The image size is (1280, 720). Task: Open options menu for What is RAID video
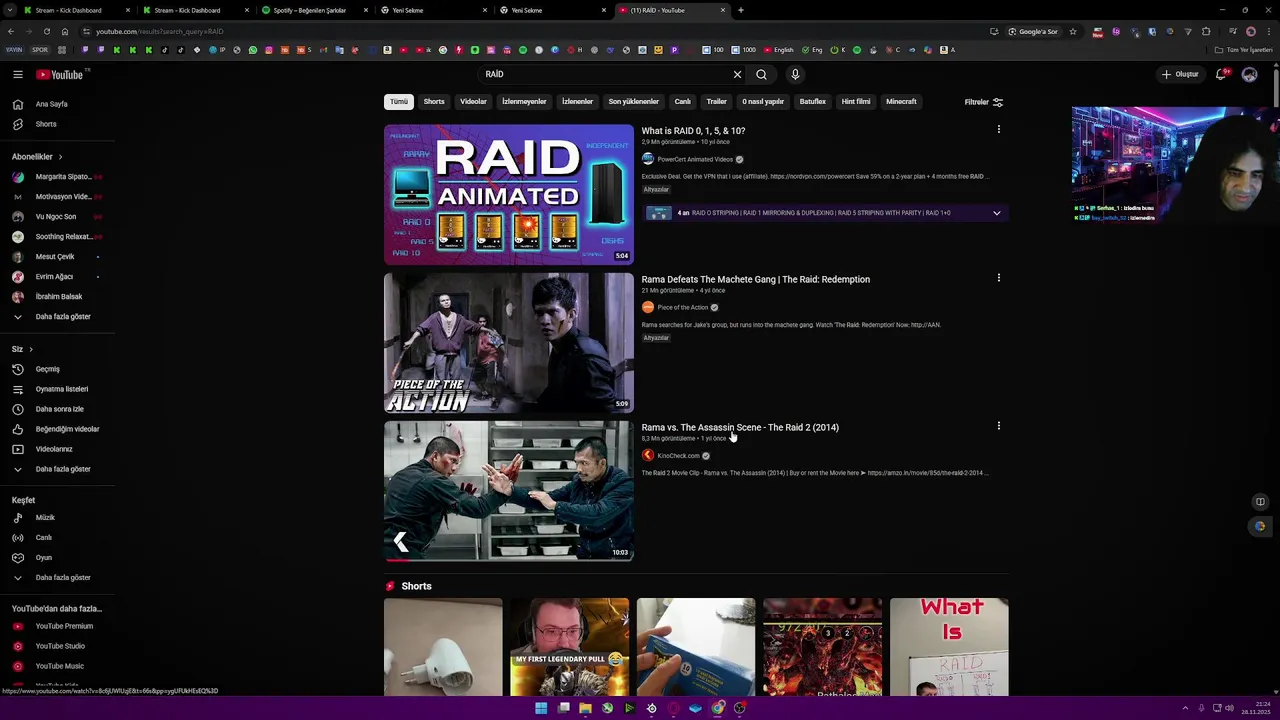click(x=998, y=129)
